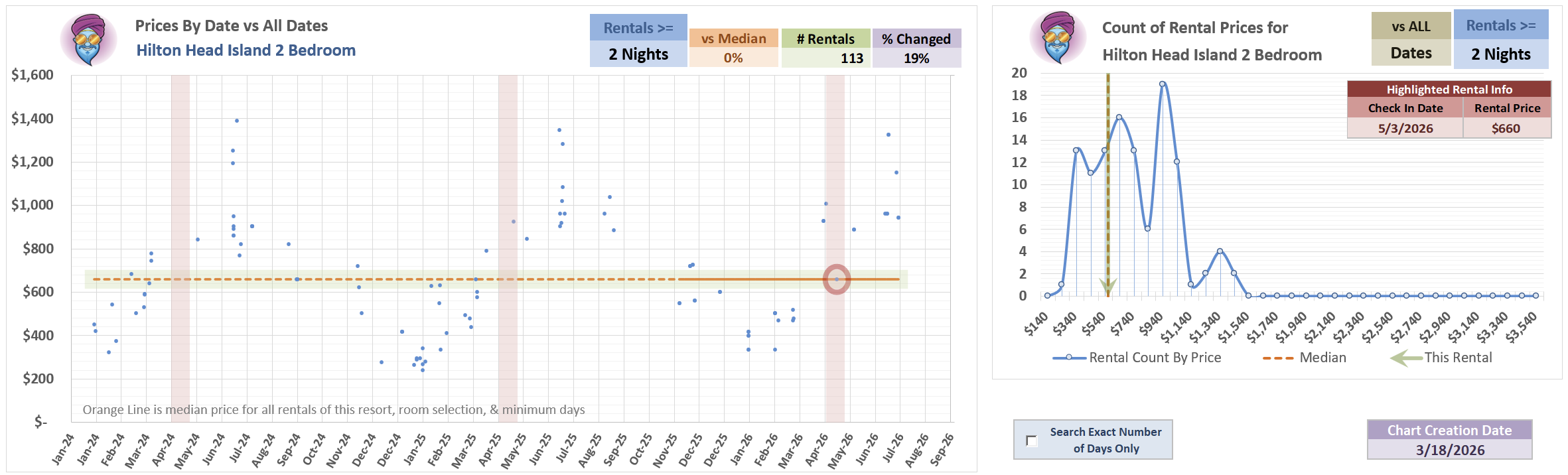Click the green This Rental arrow in legend

[x=1407, y=358]
